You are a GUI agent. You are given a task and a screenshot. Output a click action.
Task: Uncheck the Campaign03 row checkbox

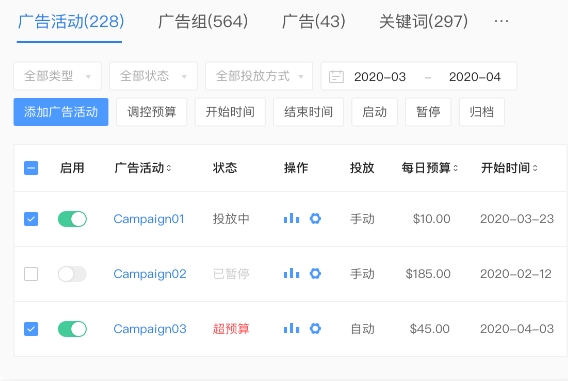[31, 329]
